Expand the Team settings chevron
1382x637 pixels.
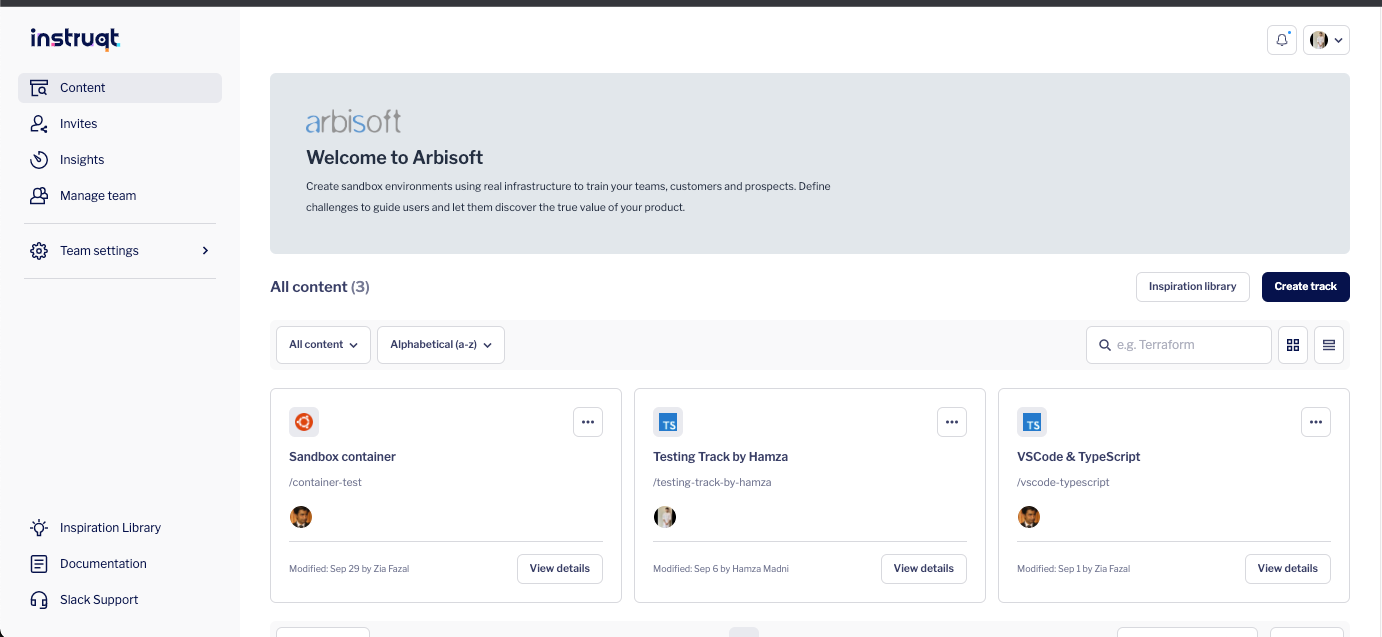pyautogui.click(x=205, y=250)
